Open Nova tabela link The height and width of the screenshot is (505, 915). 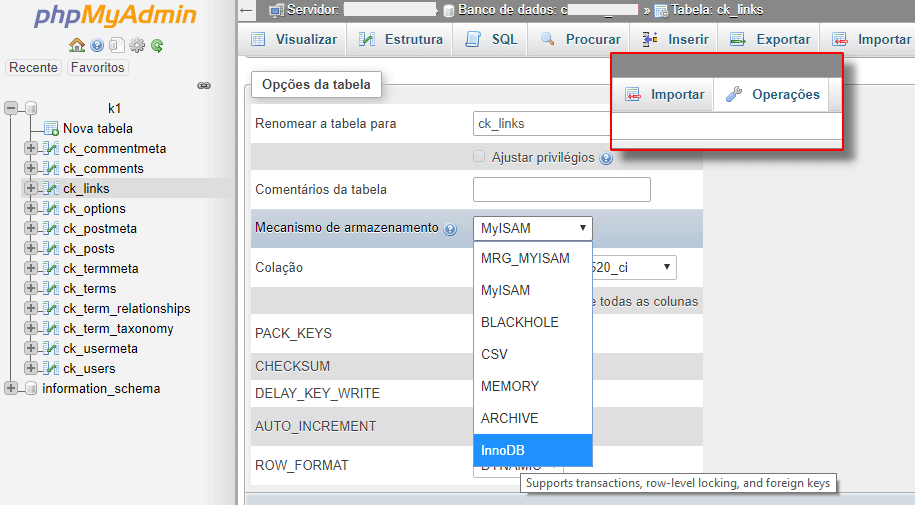coord(97,128)
